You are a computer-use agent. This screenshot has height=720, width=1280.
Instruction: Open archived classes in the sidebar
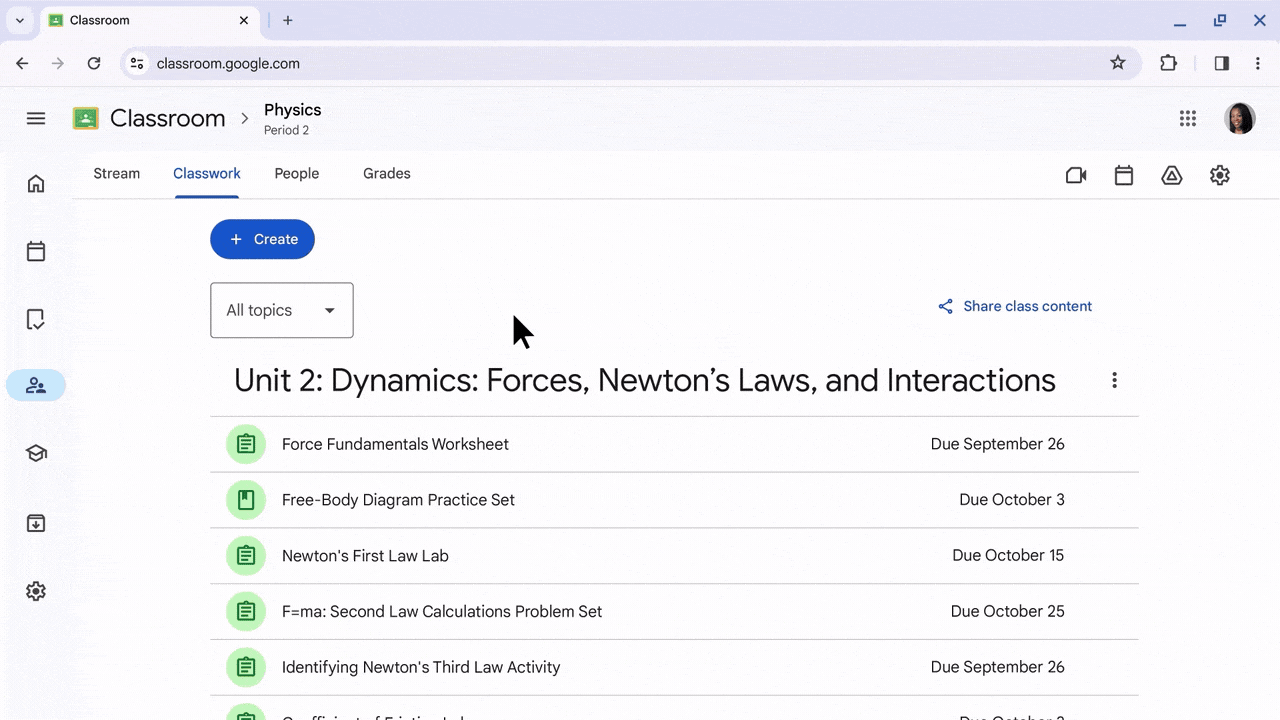[x=36, y=523]
